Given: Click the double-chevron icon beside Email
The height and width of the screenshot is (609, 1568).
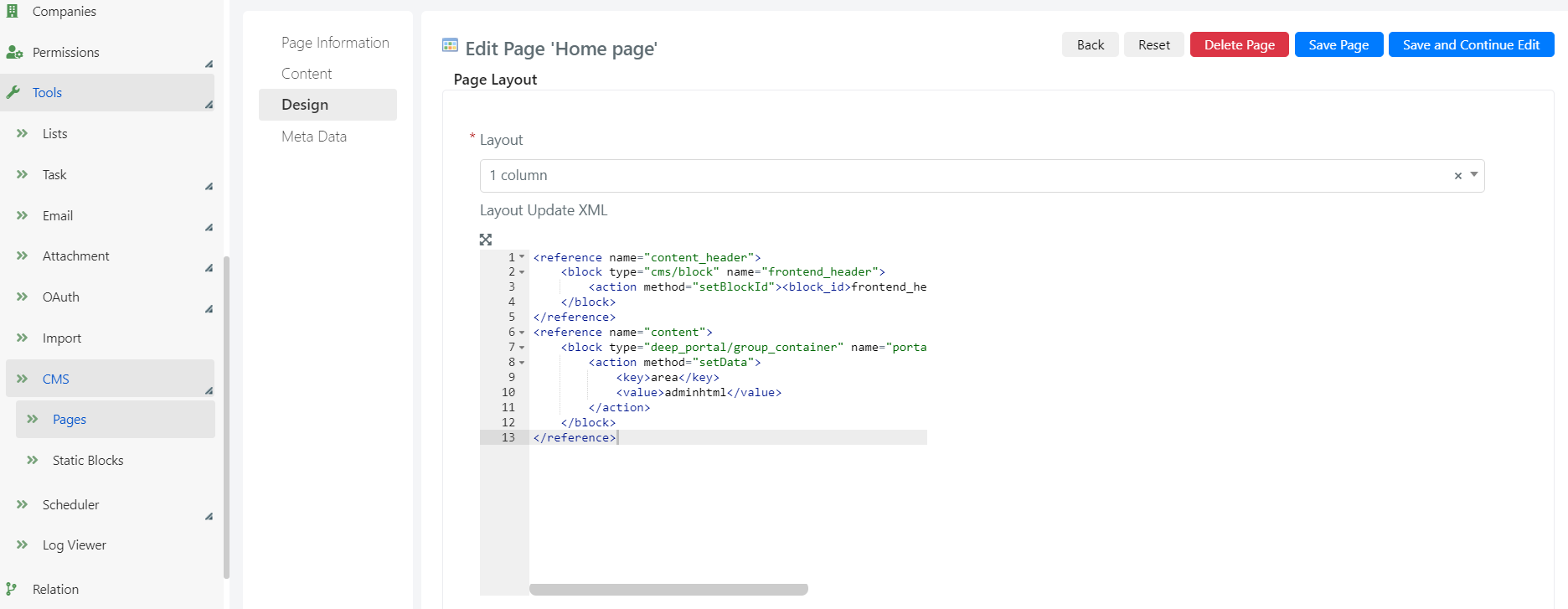Looking at the screenshot, I should (x=23, y=215).
